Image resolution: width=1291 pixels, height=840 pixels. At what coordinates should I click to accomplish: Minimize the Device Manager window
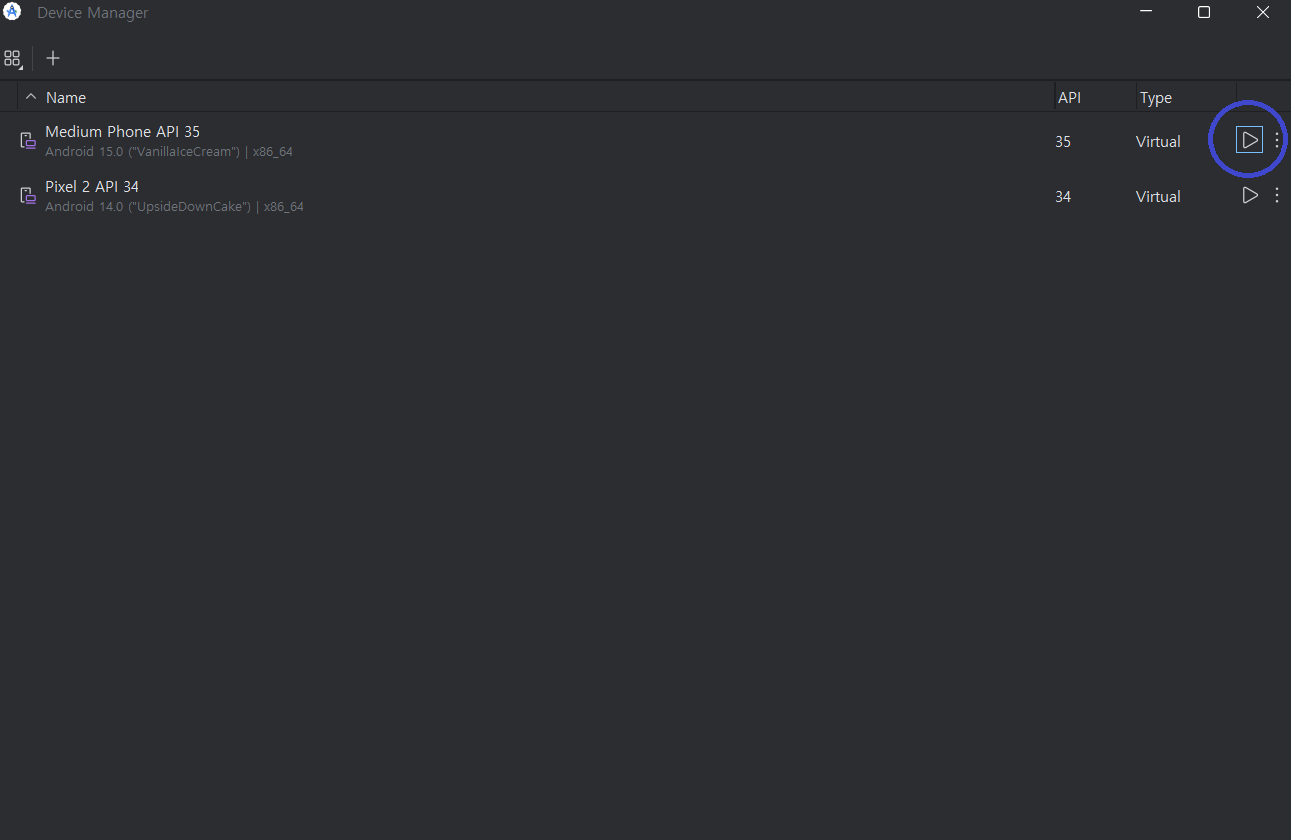[1146, 12]
